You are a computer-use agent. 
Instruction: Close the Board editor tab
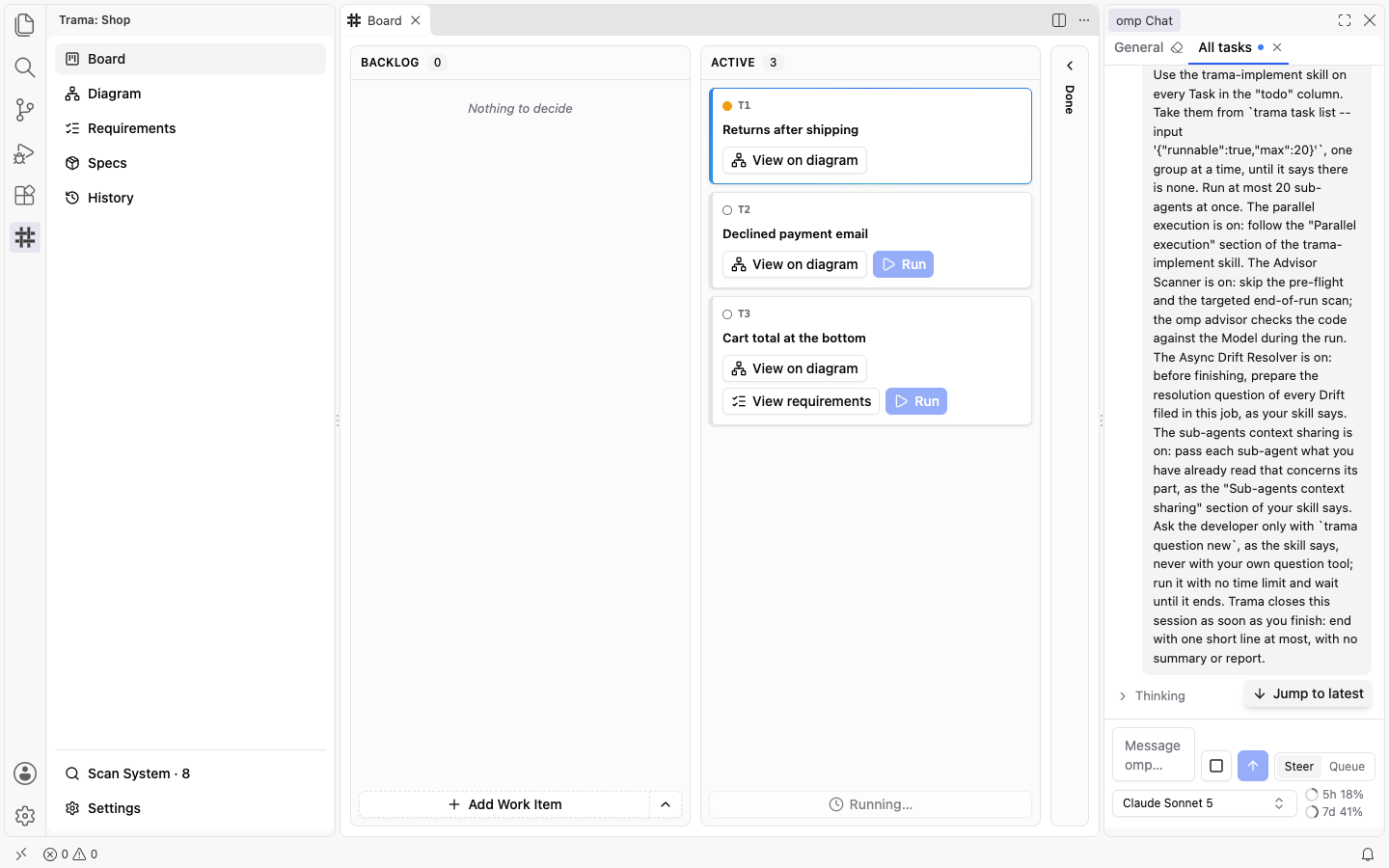pyautogui.click(x=416, y=20)
